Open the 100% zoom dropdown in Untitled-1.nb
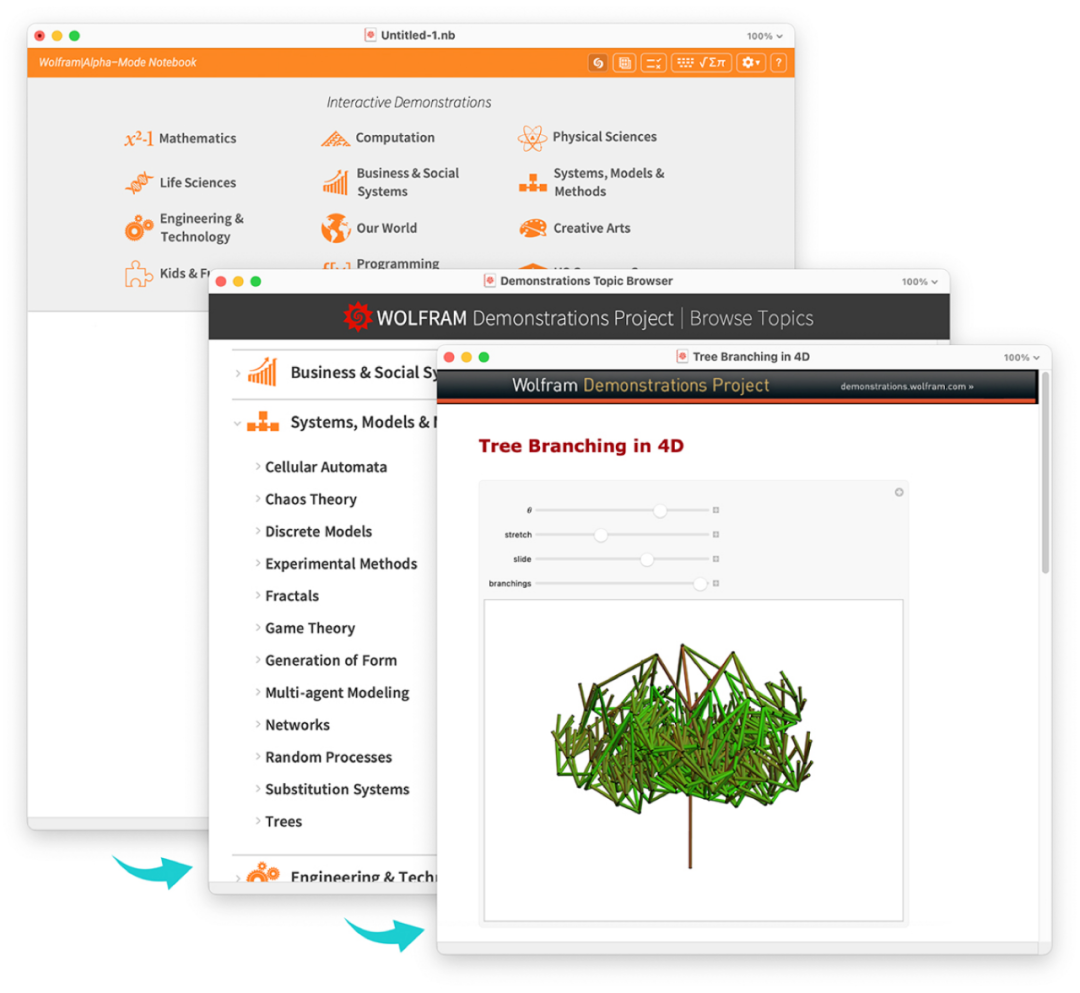 pyautogui.click(x=765, y=36)
